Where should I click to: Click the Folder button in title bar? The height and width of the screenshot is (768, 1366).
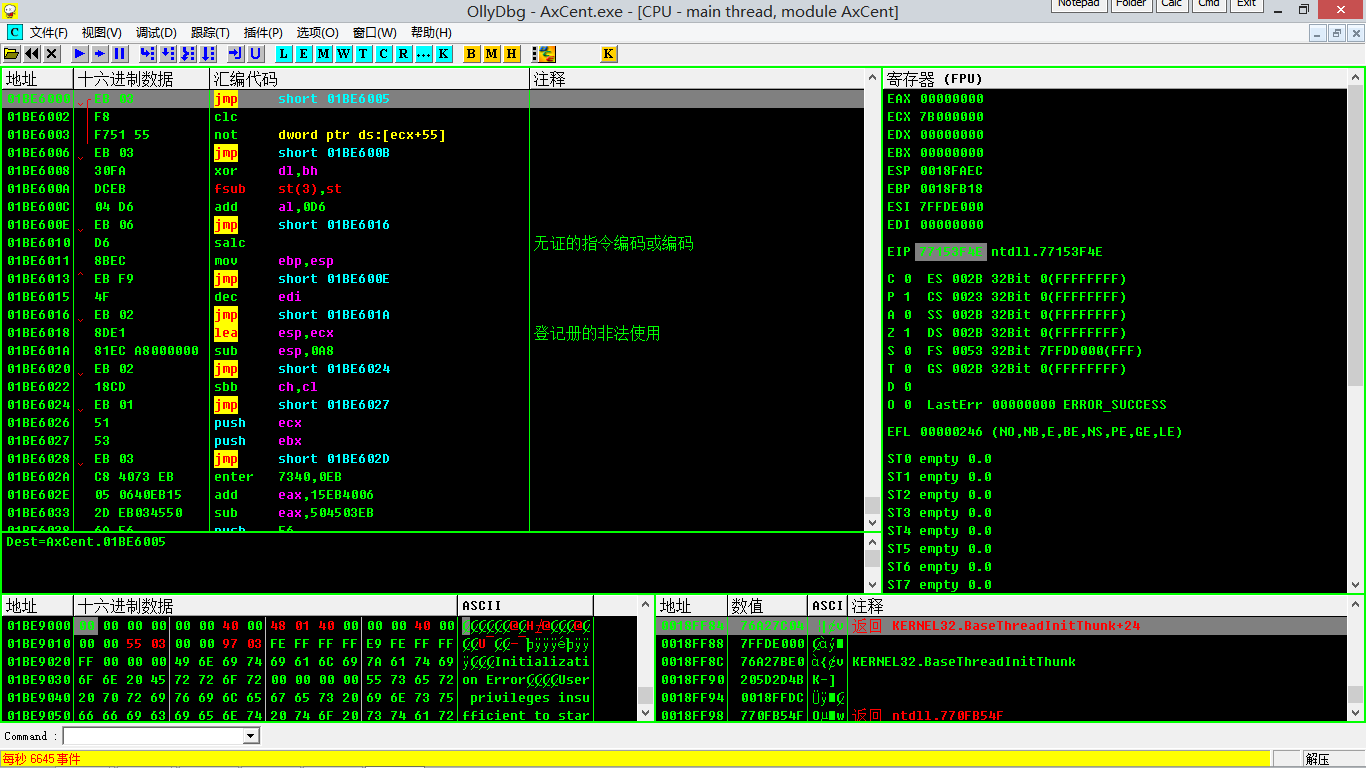(x=1132, y=5)
